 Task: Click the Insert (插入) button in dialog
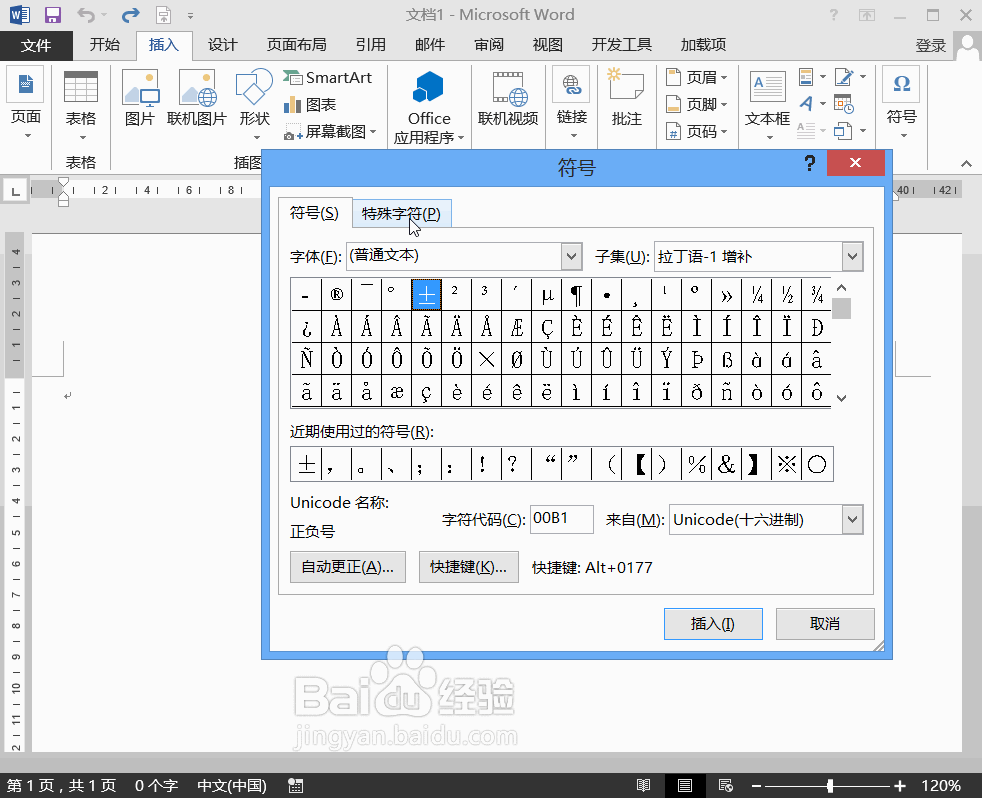click(712, 623)
